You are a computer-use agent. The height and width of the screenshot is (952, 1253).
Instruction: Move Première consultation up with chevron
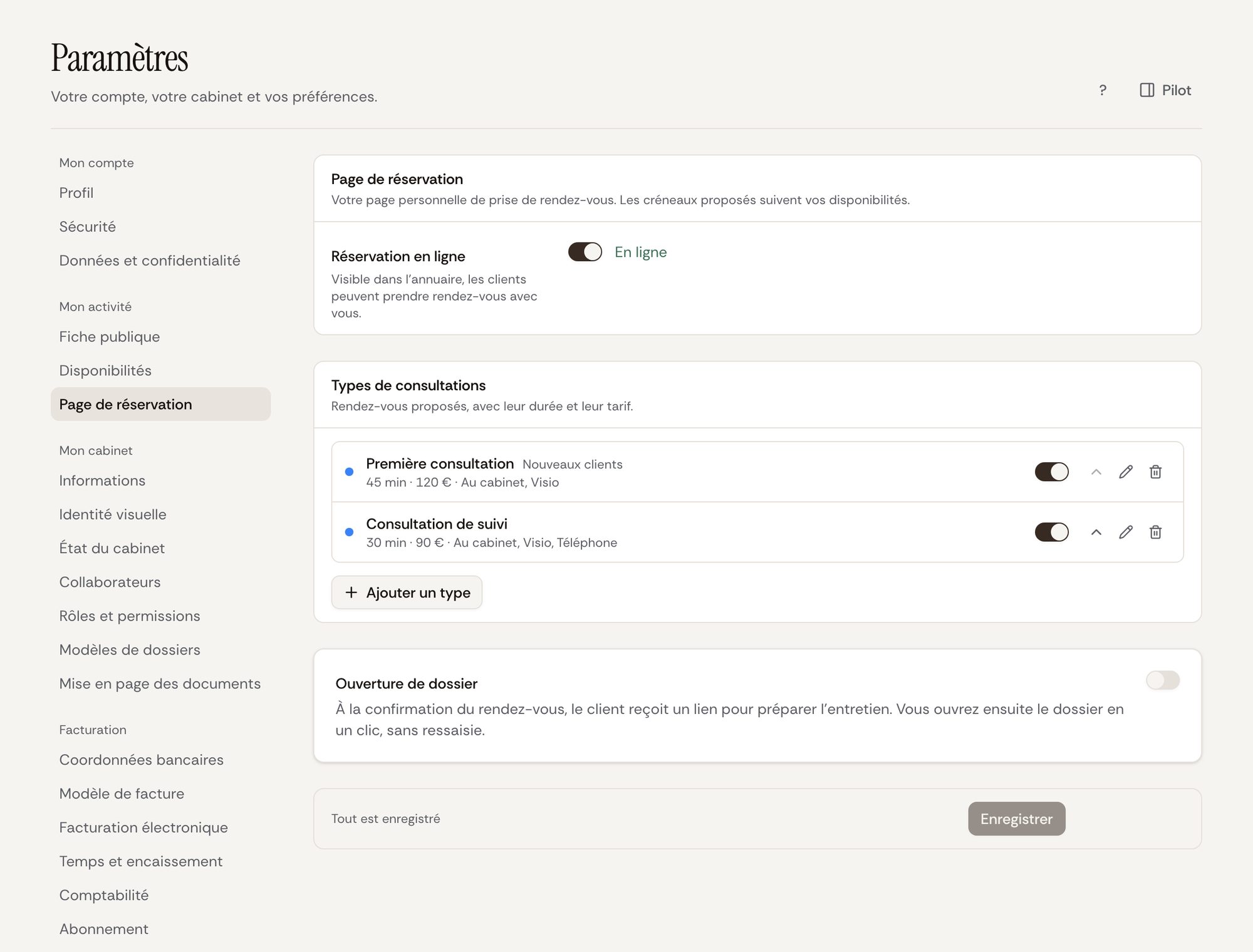pos(1096,472)
